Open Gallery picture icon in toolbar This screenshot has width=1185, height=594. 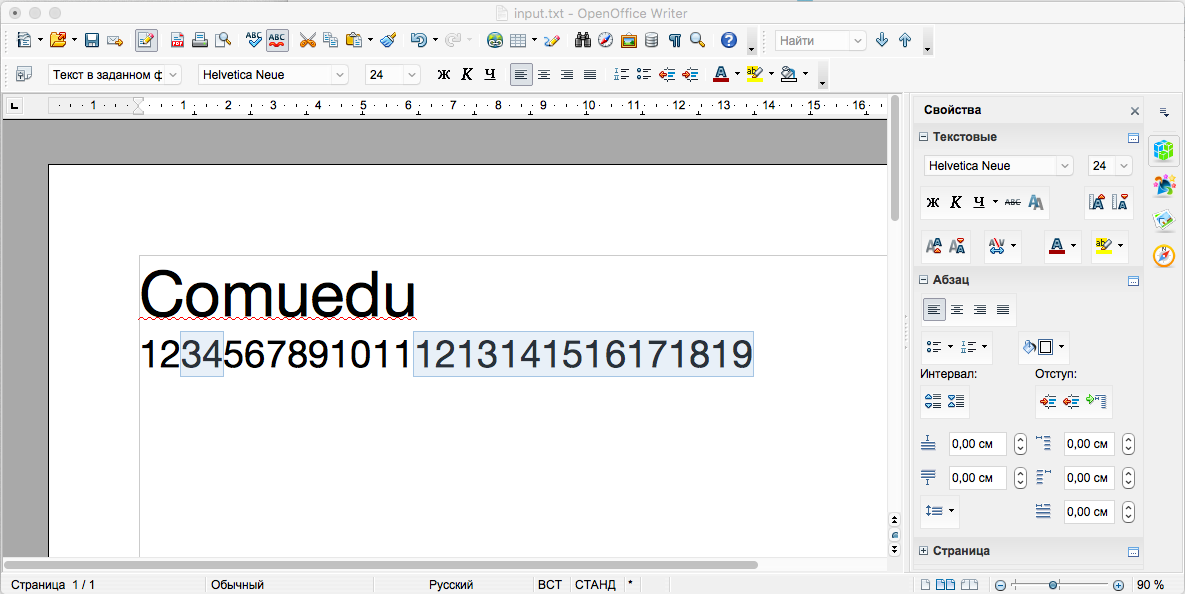(x=629, y=40)
